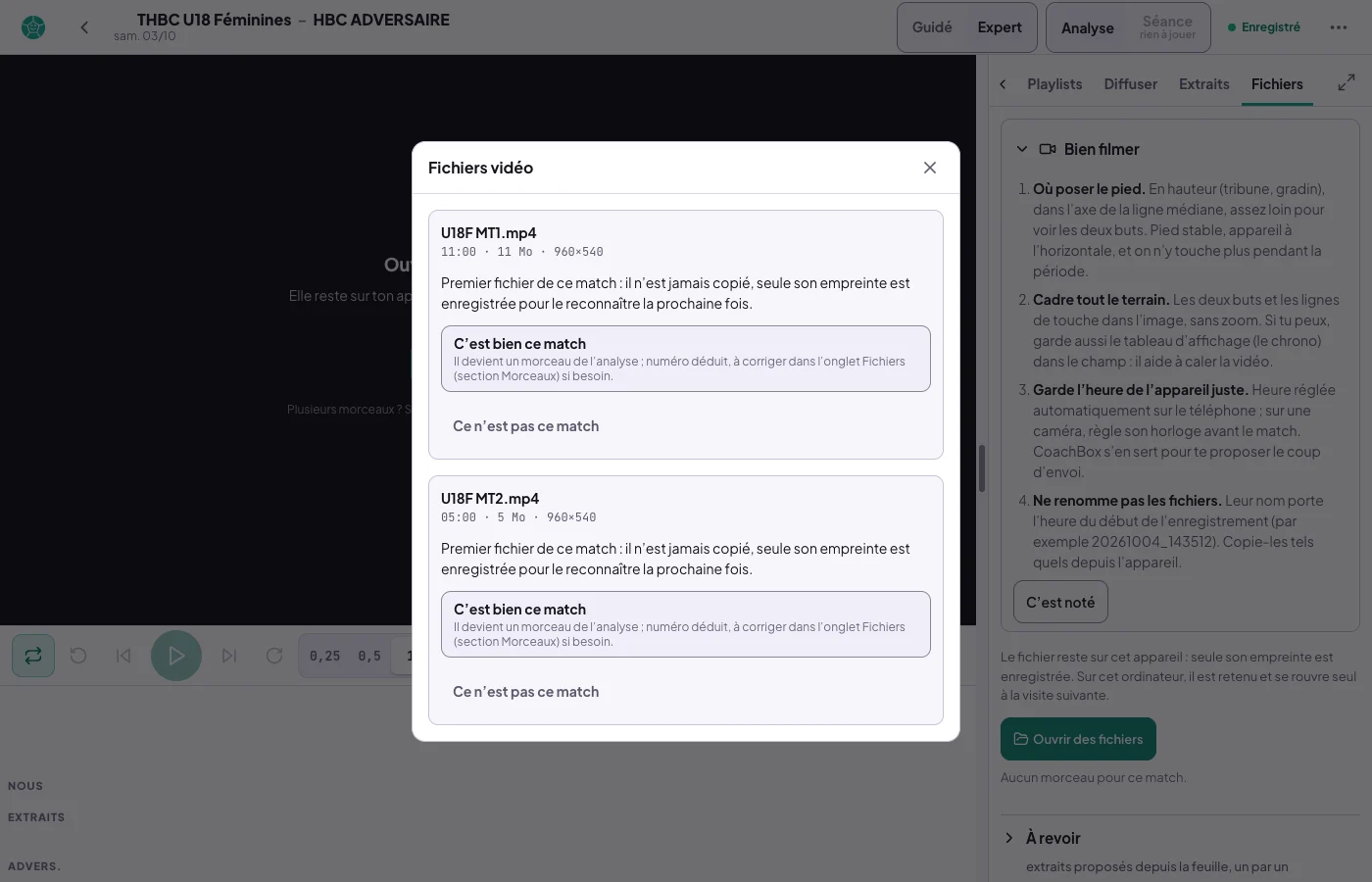
Task: Collapse the Bien filmer section
Action: 1022,149
